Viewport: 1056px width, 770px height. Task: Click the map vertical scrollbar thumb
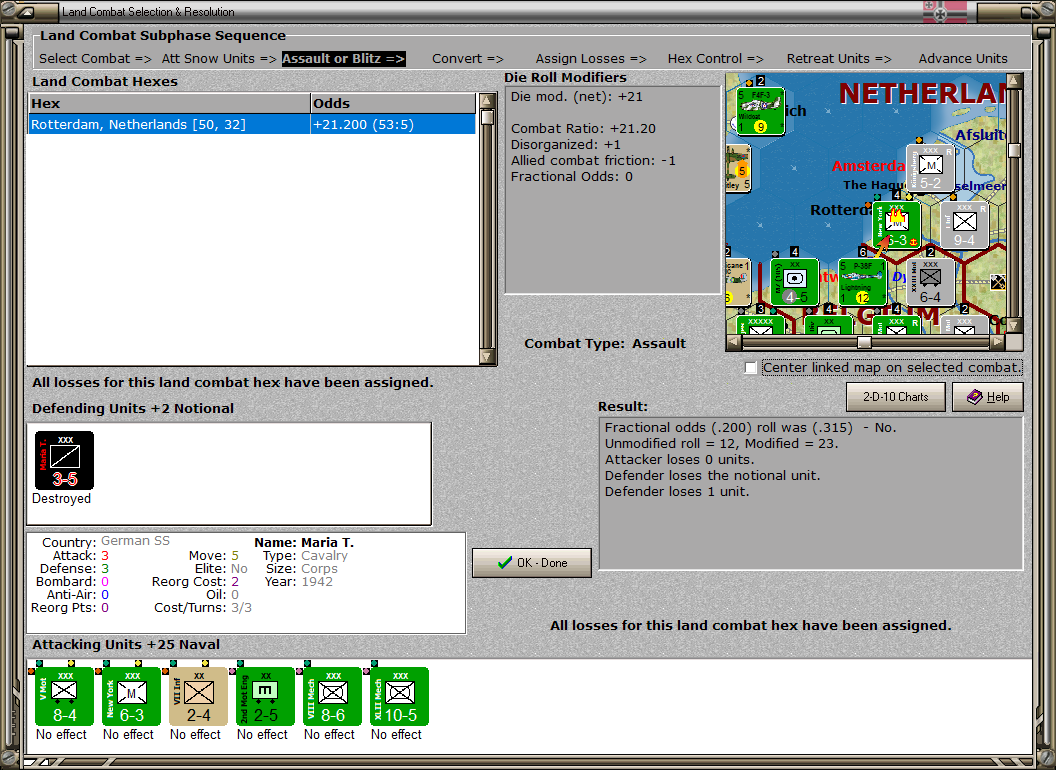(1014, 150)
